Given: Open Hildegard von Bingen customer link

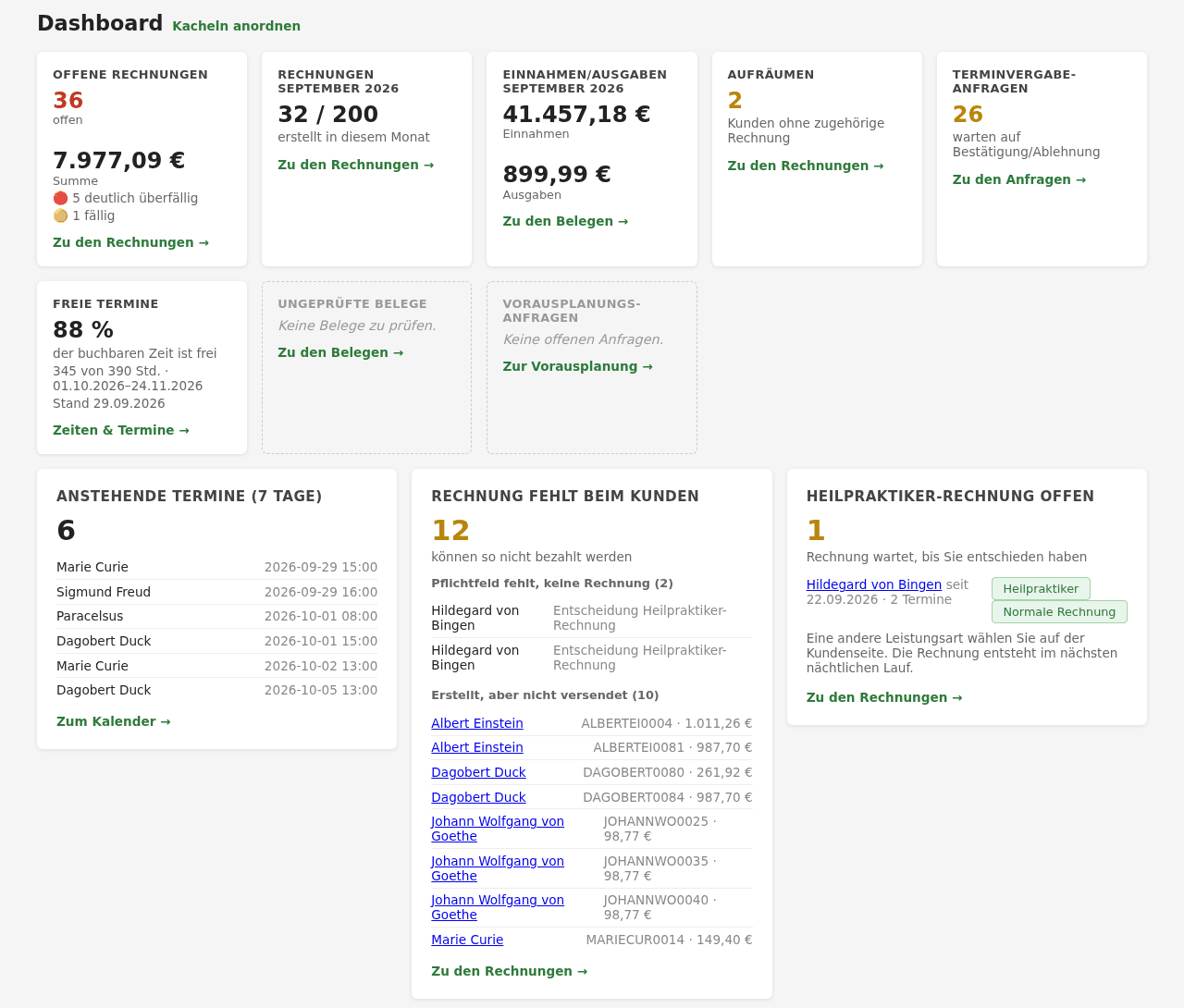Looking at the screenshot, I should click(874, 584).
